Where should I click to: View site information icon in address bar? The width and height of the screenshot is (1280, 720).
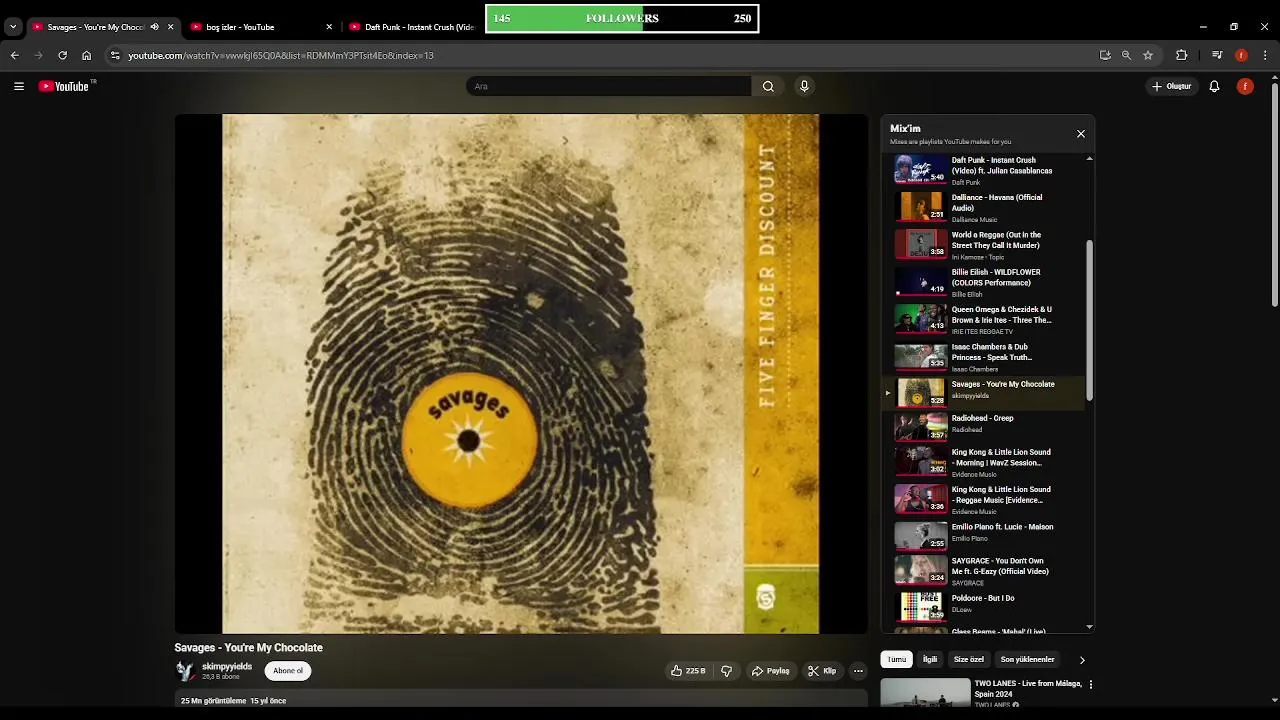115,55
